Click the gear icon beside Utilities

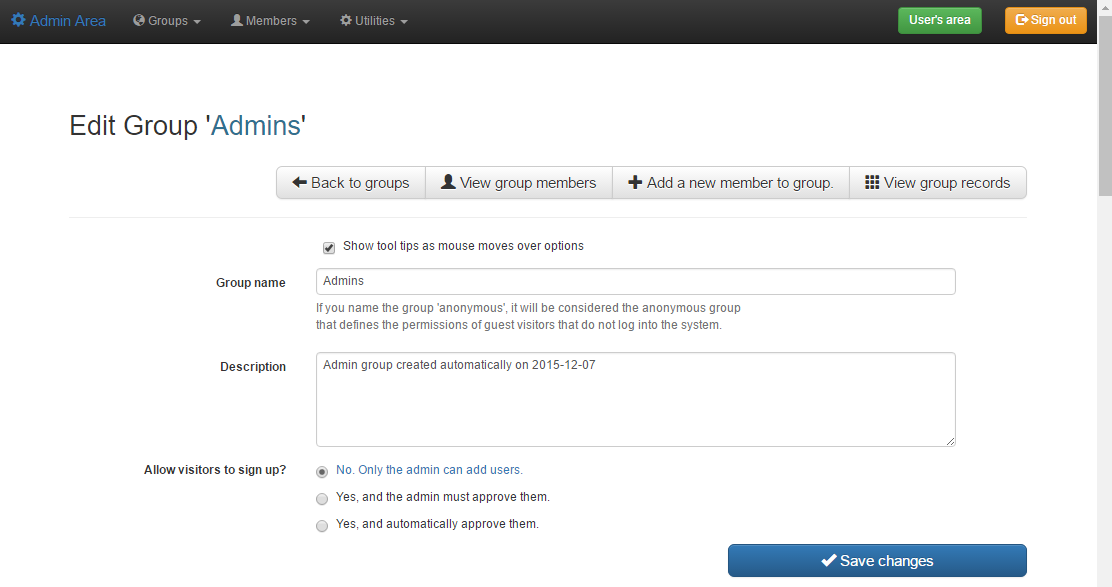tap(346, 20)
